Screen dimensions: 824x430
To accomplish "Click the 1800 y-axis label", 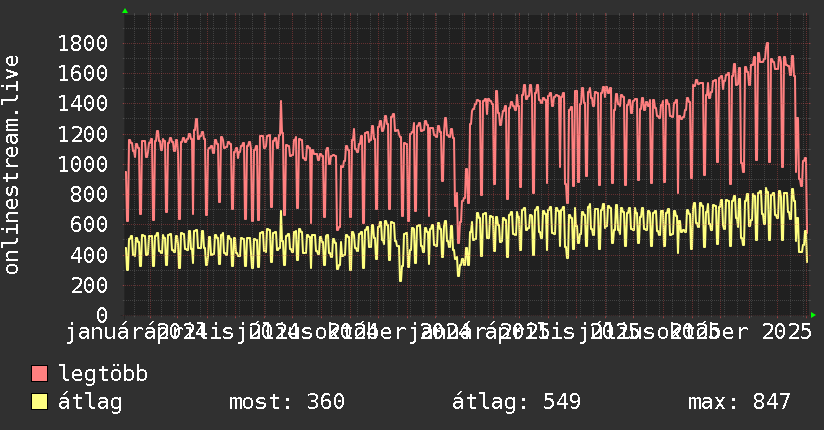I will (83, 43).
